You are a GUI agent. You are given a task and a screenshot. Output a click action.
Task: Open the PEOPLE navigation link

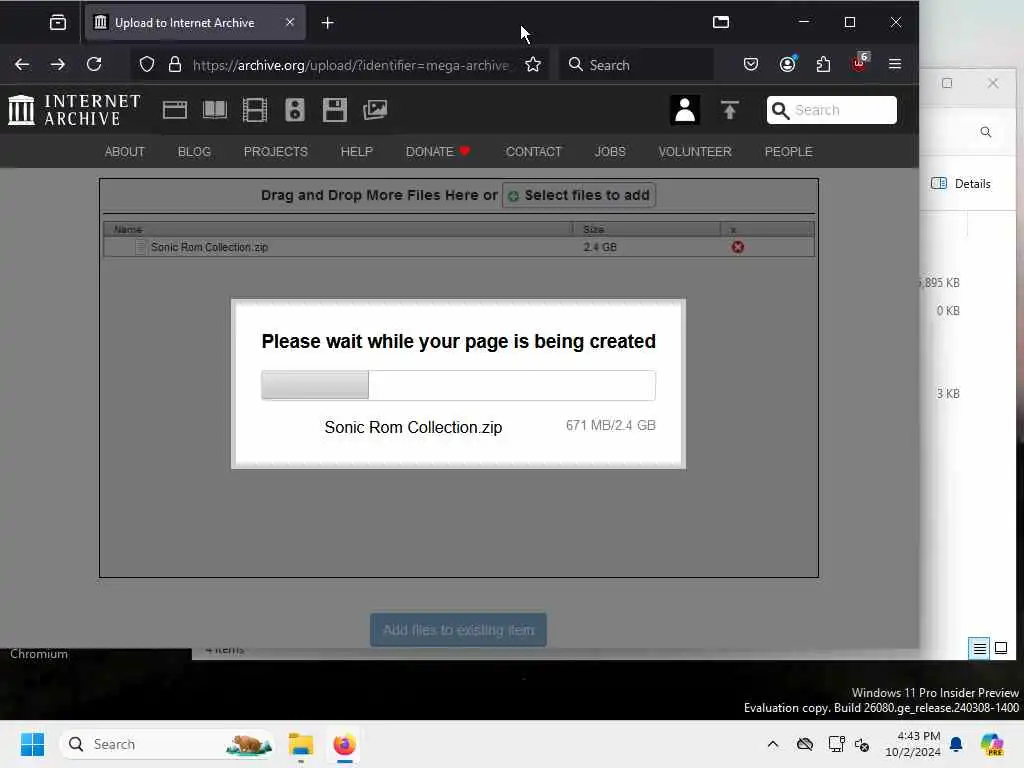coord(788,152)
